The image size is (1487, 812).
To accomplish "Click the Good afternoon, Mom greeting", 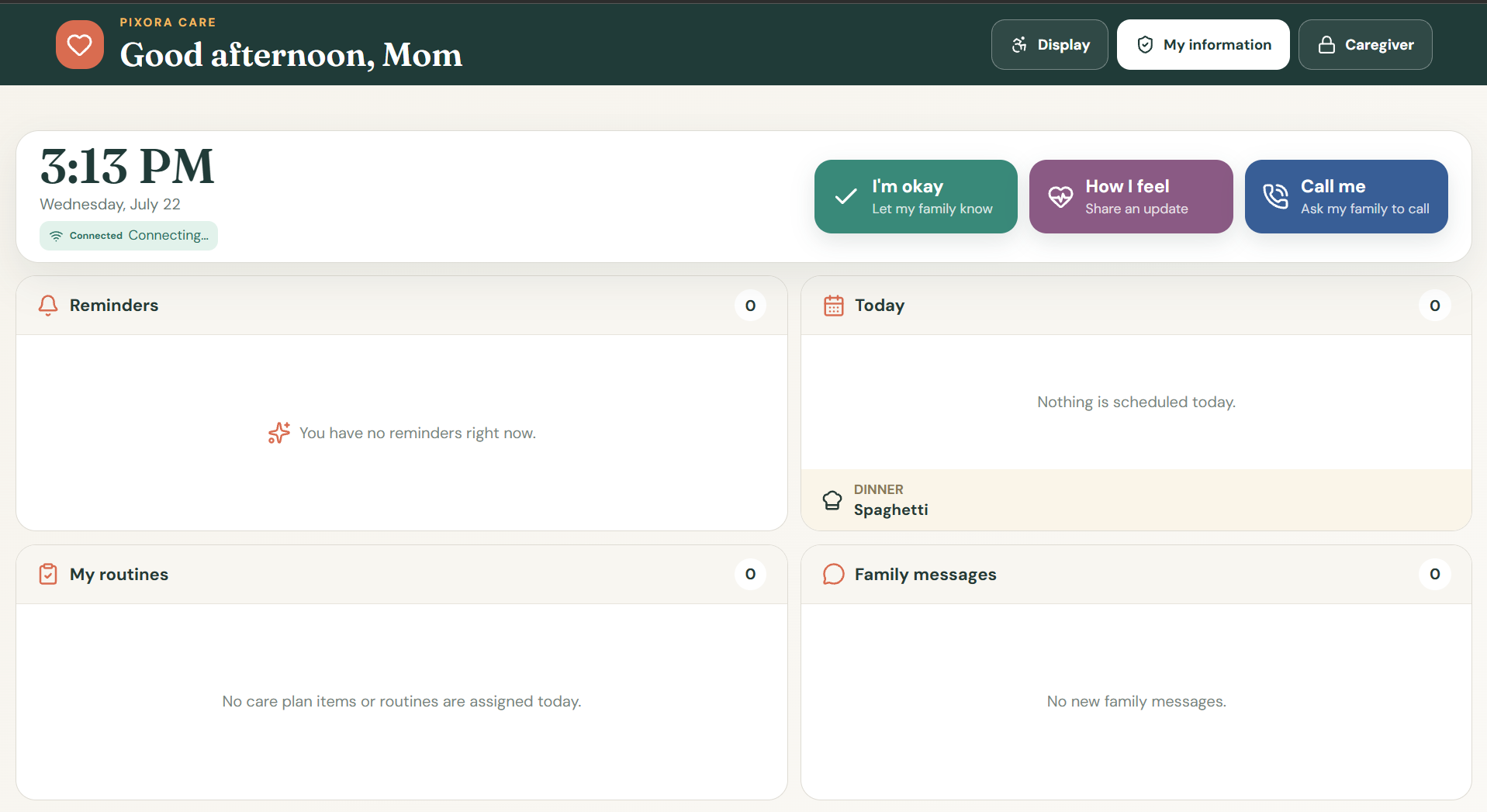I will (291, 55).
